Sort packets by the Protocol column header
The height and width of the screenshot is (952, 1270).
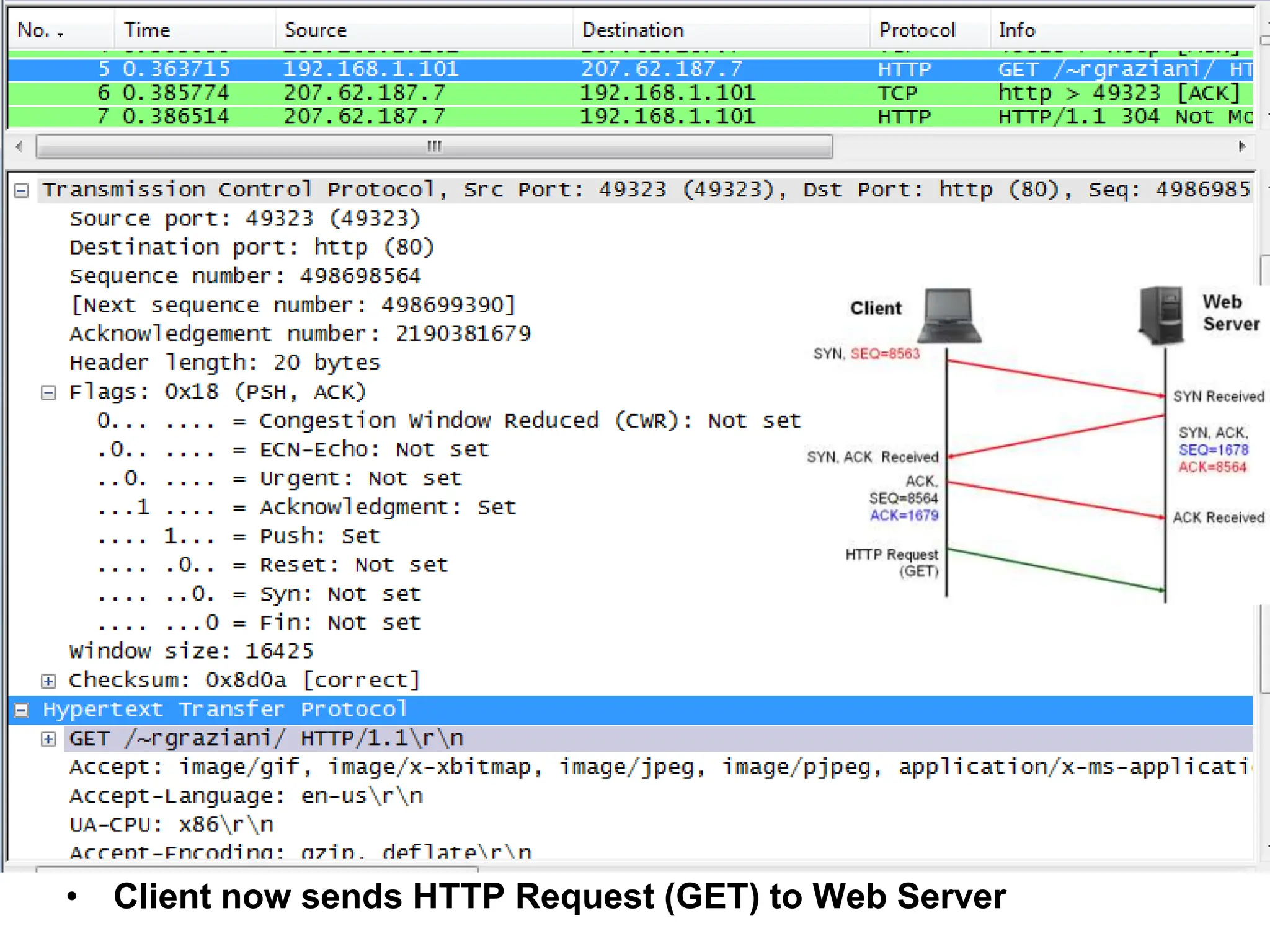click(x=930, y=30)
